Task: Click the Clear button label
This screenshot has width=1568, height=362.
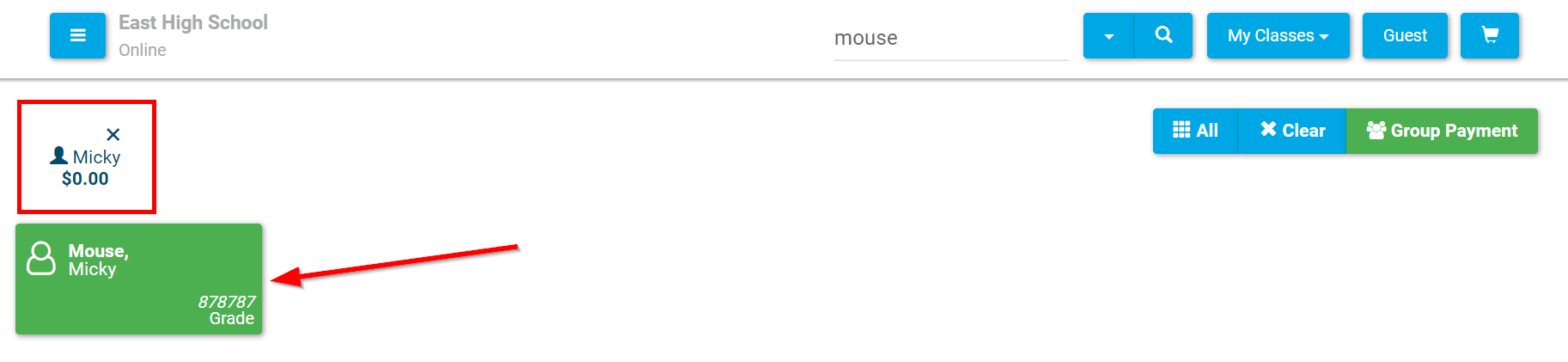Action: (1303, 131)
